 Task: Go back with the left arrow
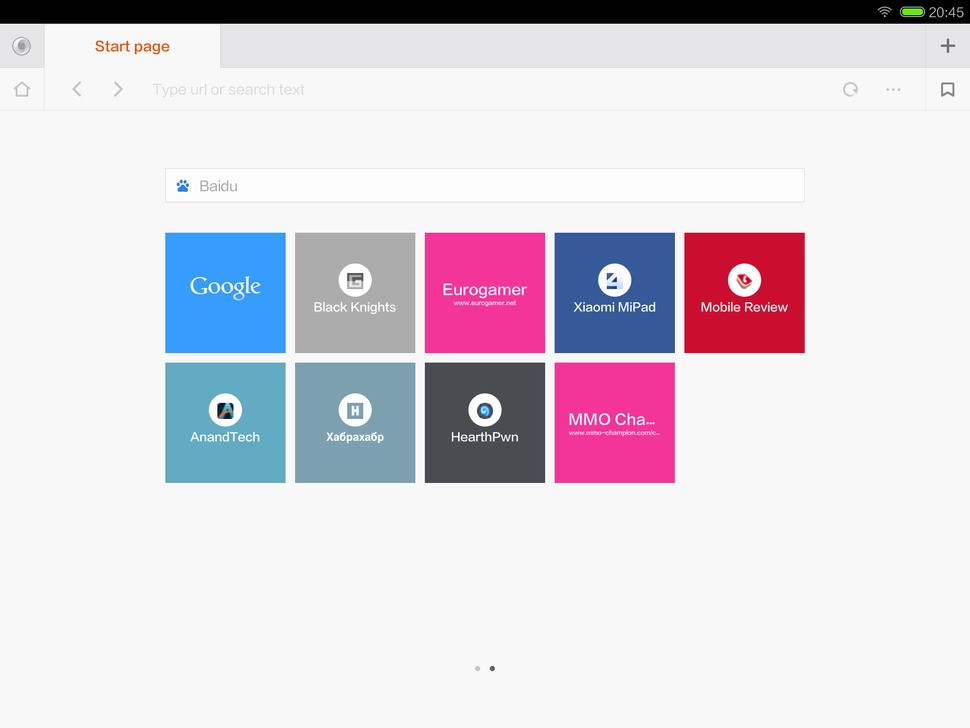pos(77,89)
